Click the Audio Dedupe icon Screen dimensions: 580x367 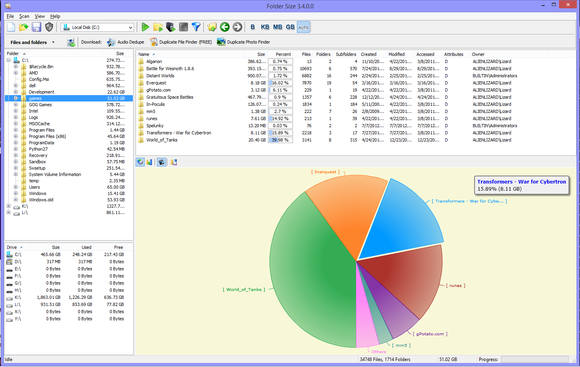111,42
